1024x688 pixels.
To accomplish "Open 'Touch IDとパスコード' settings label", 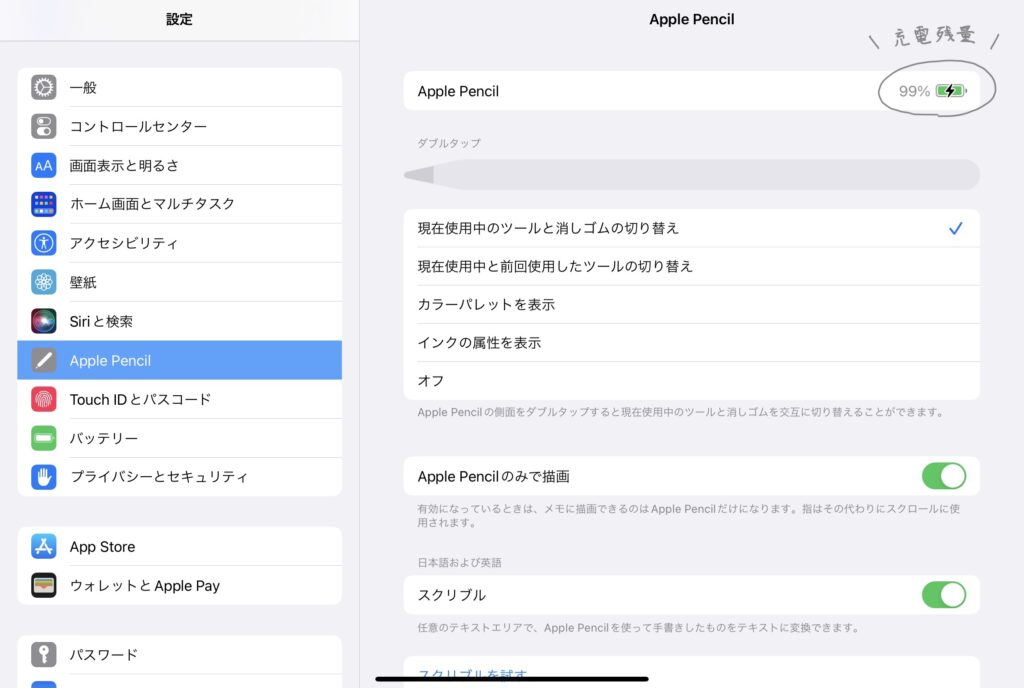I will 140,399.
